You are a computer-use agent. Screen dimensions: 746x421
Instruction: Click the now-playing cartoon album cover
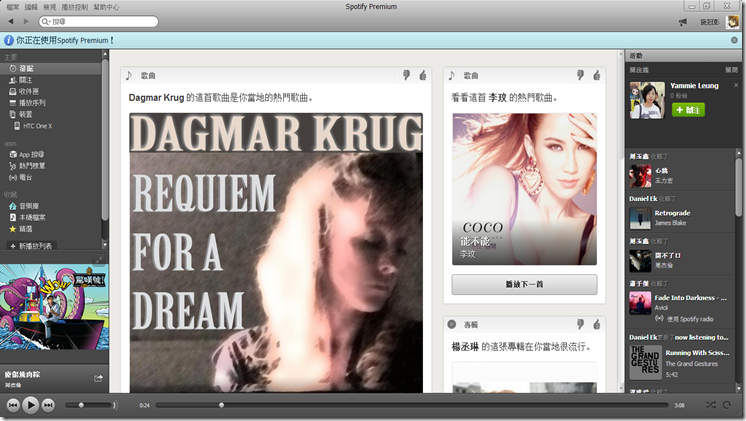54,307
